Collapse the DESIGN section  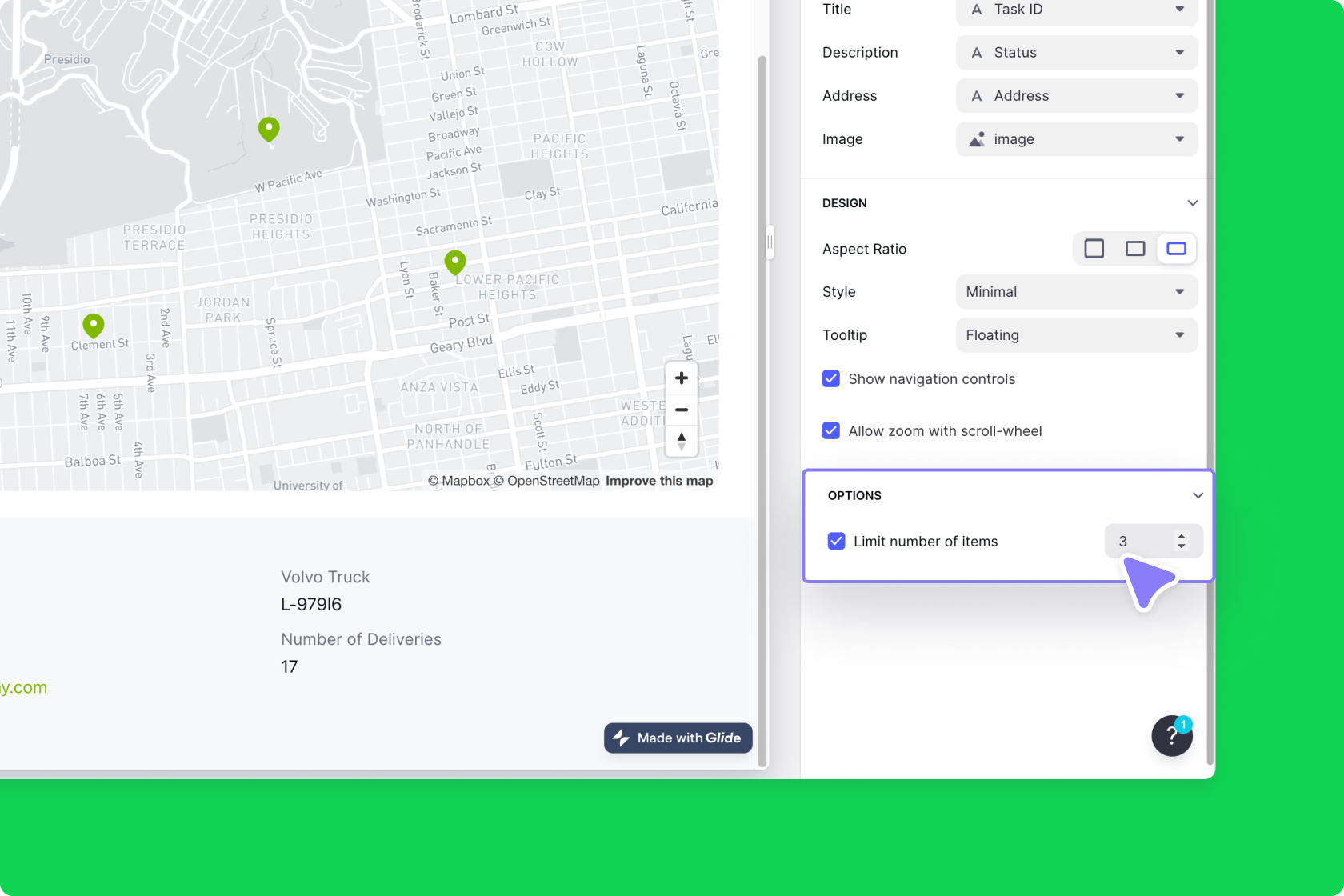click(1192, 202)
